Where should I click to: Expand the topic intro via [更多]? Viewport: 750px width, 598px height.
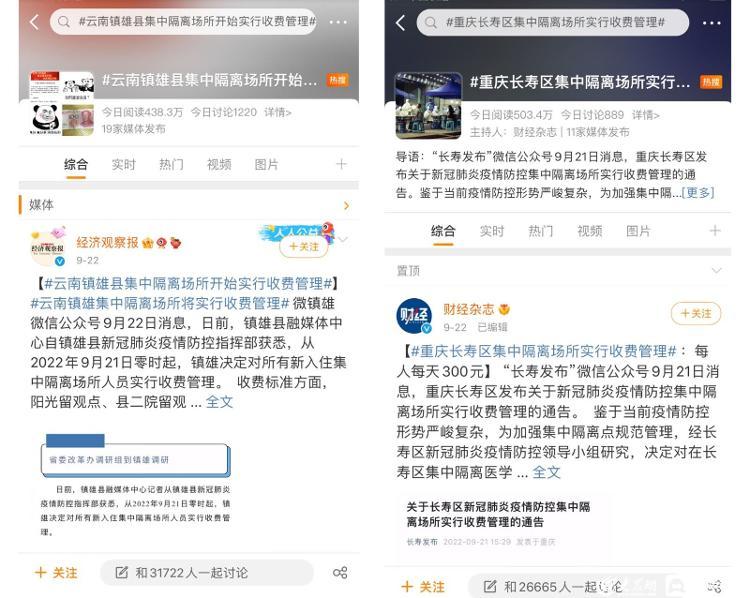pos(698,192)
